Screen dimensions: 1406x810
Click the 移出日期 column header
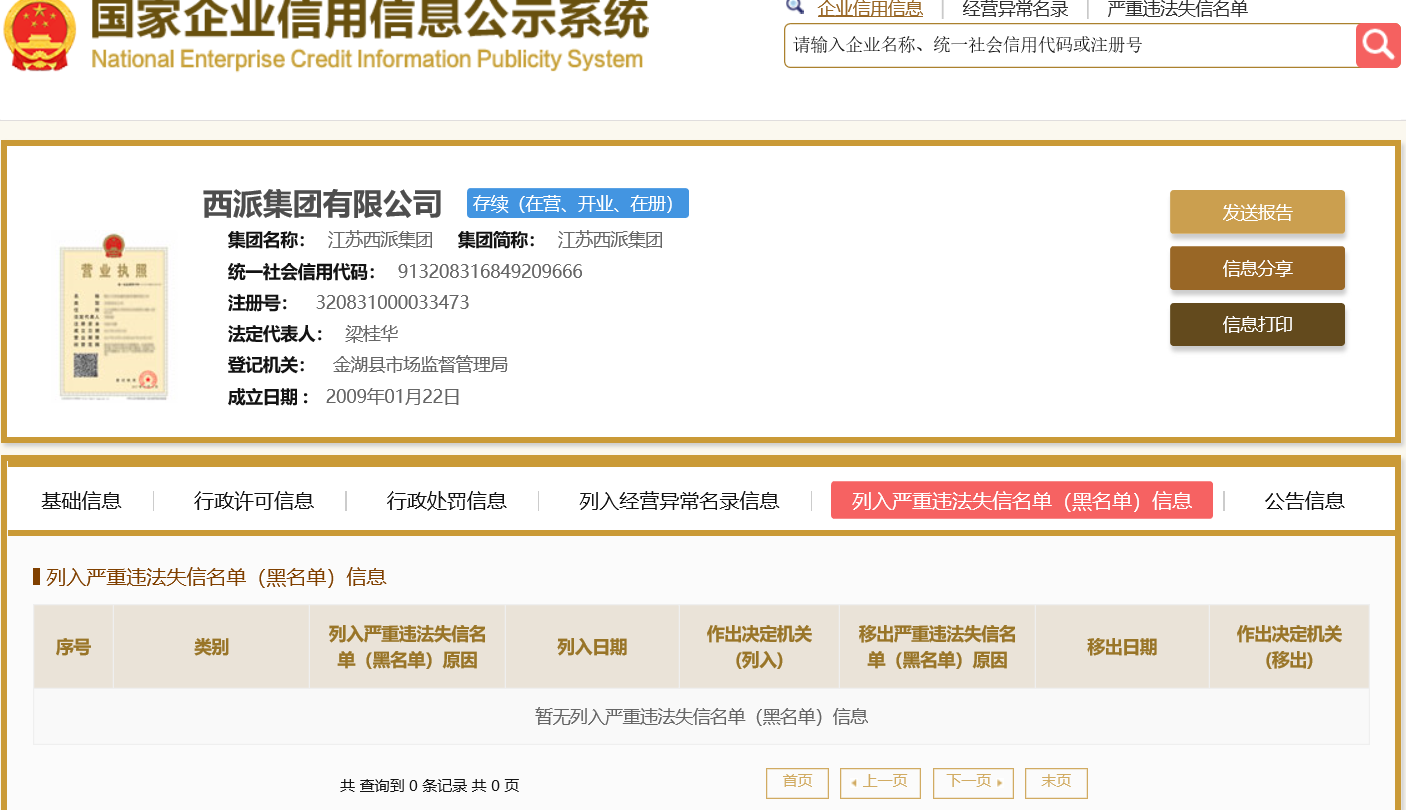click(x=1122, y=647)
